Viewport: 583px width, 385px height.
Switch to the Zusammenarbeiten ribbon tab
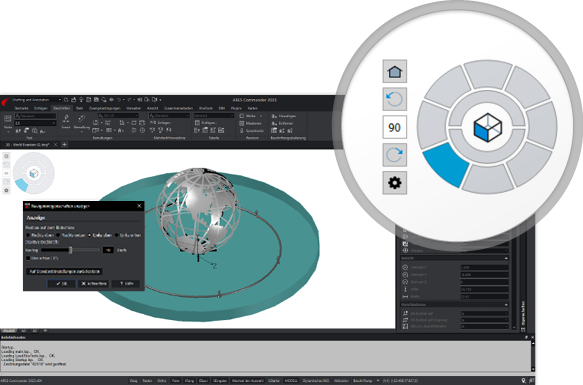click(x=178, y=108)
